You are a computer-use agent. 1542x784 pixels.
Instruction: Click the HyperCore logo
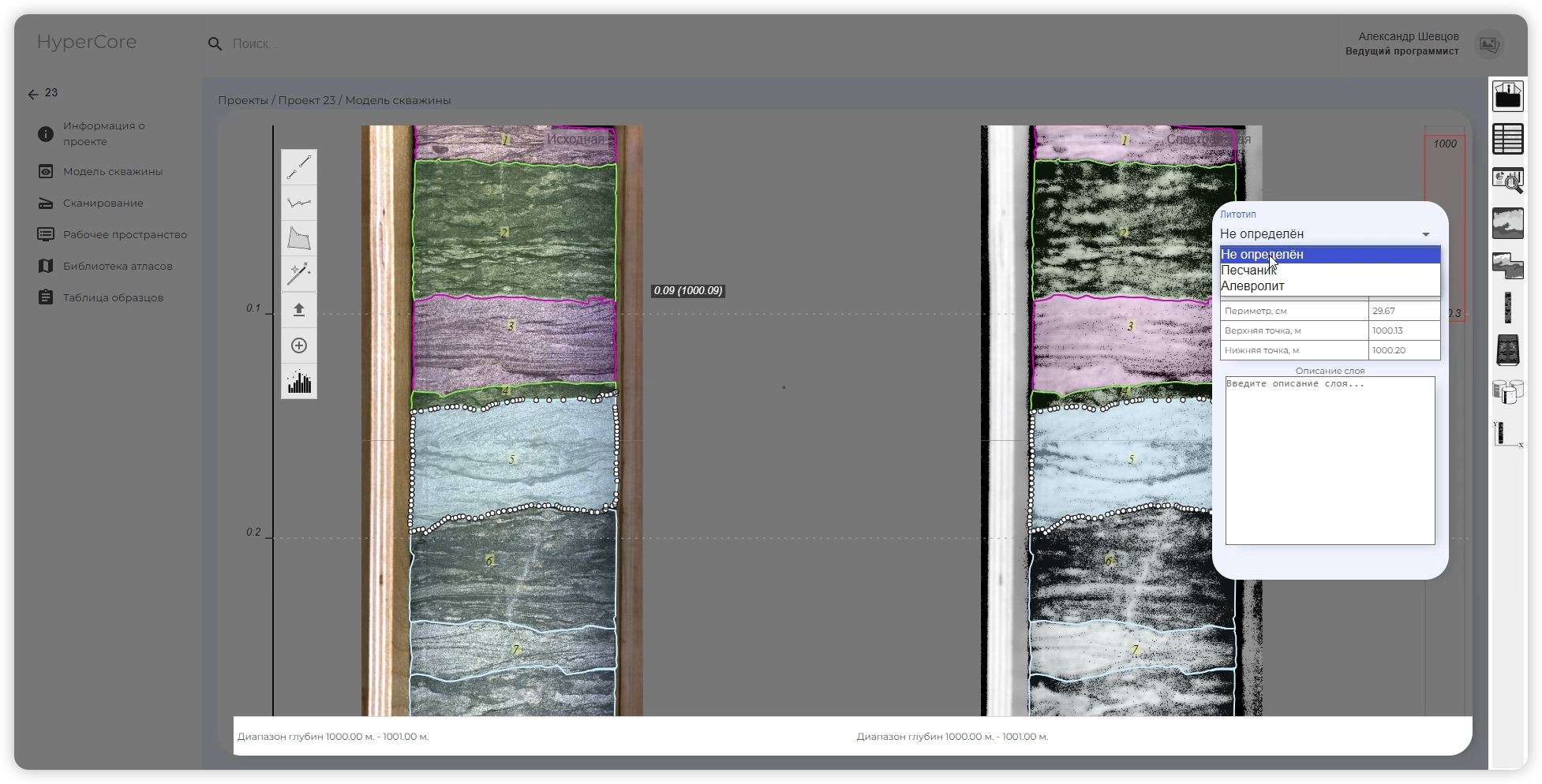pyautogui.click(x=87, y=42)
